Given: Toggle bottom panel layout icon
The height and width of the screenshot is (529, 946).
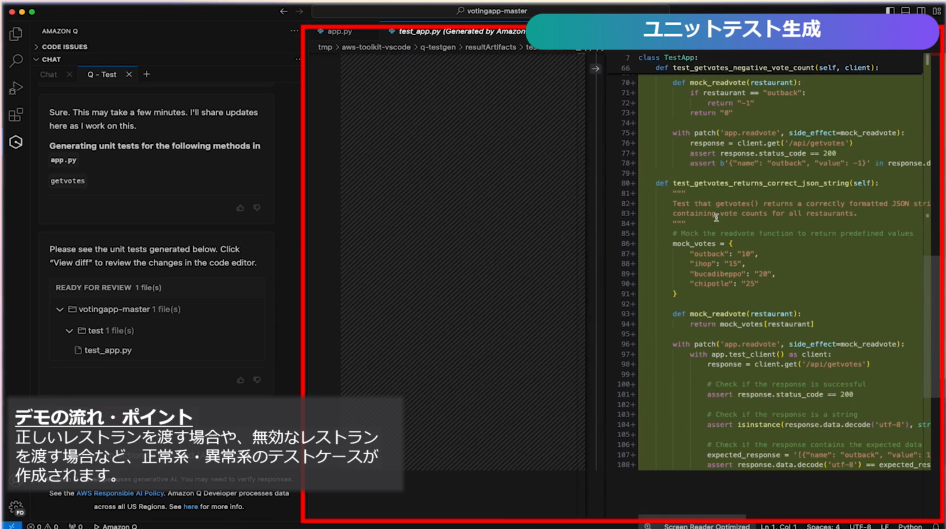Looking at the screenshot, I should coord(906,11).
